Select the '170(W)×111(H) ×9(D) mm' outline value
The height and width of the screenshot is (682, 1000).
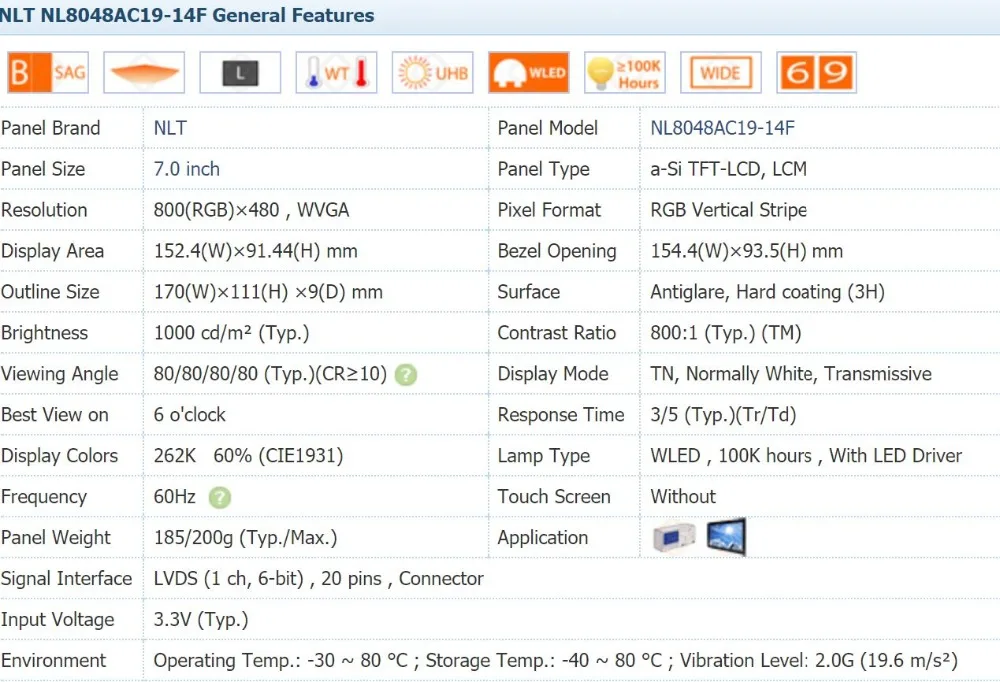click(268, 292)
